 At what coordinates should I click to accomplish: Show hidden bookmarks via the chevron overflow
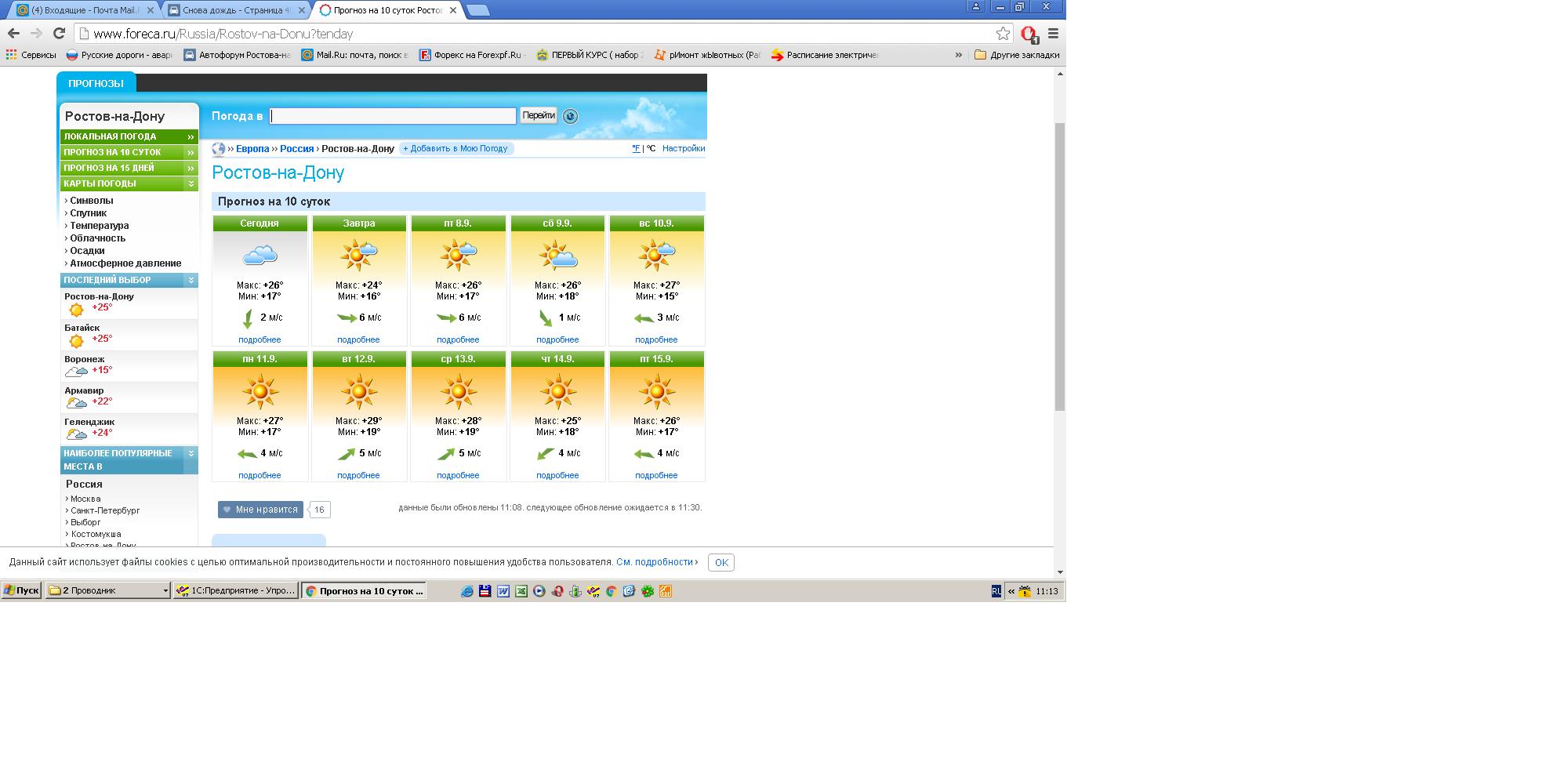click(958, 55)
